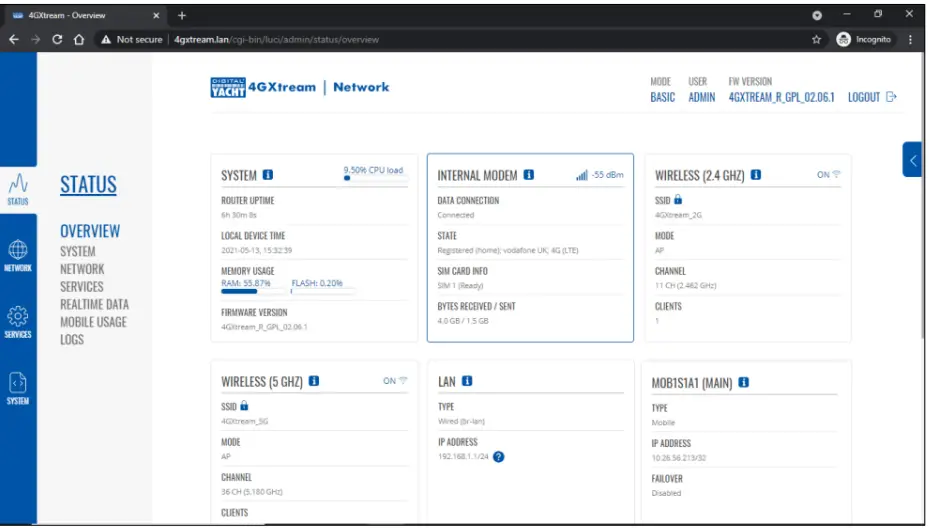Viewport: 930px width, 528px height.
Task: Expand the right side panel arrow
Action: [x=912, y=160]
